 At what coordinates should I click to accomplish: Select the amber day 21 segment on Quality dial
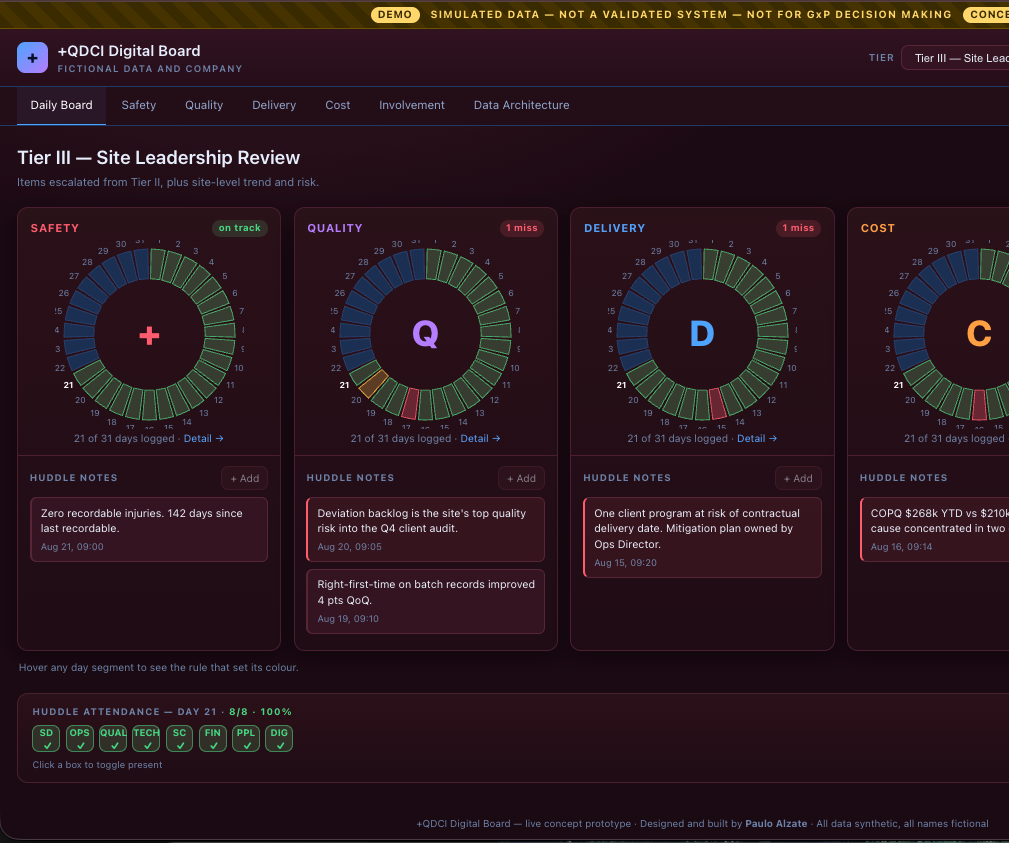[373, 384]
